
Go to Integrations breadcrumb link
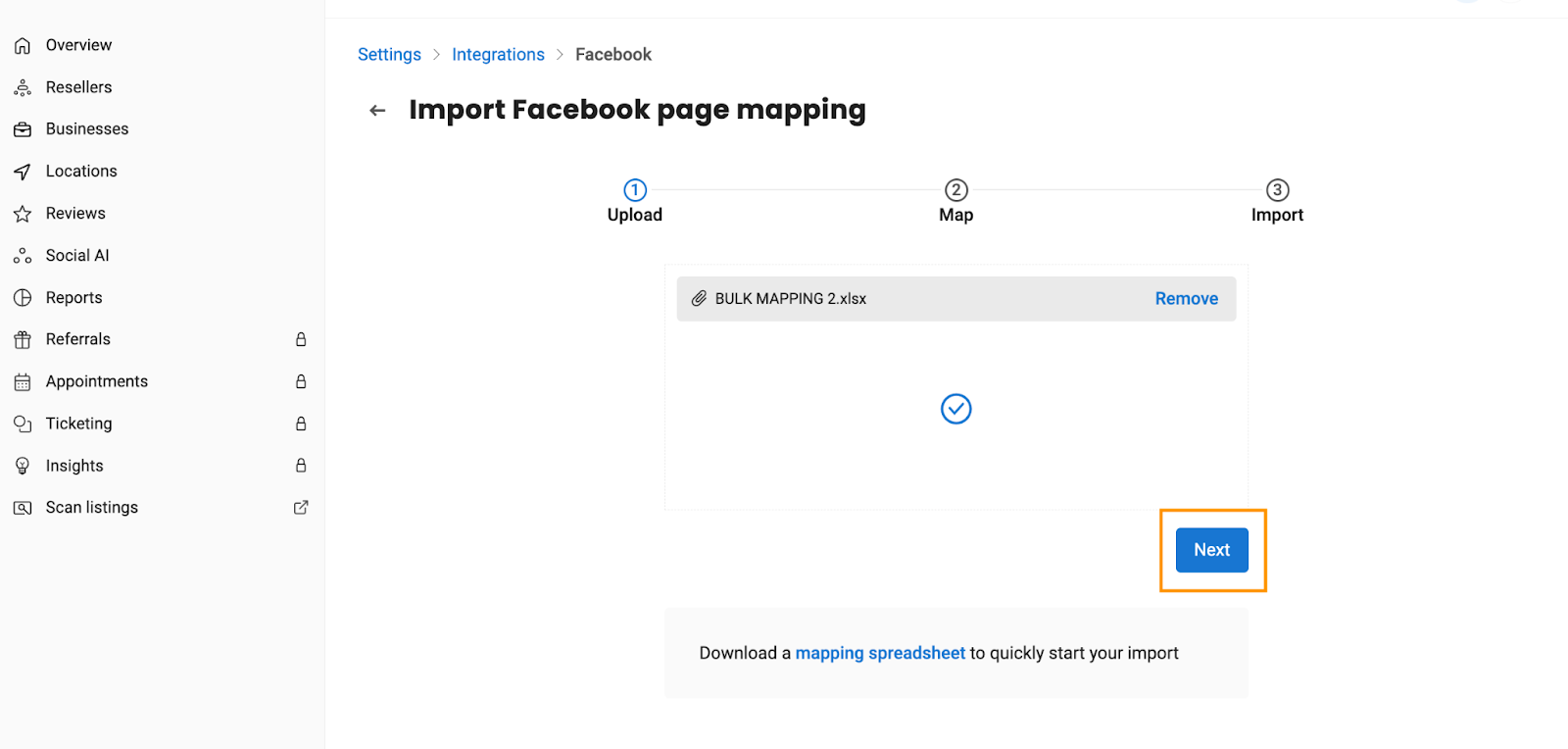(498, 54)
